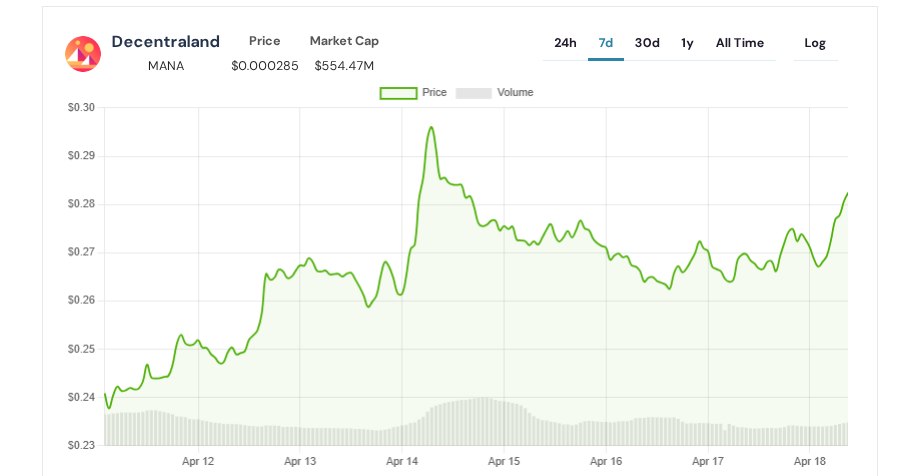
Task: Open the All Time chart range
Action: 739,43
